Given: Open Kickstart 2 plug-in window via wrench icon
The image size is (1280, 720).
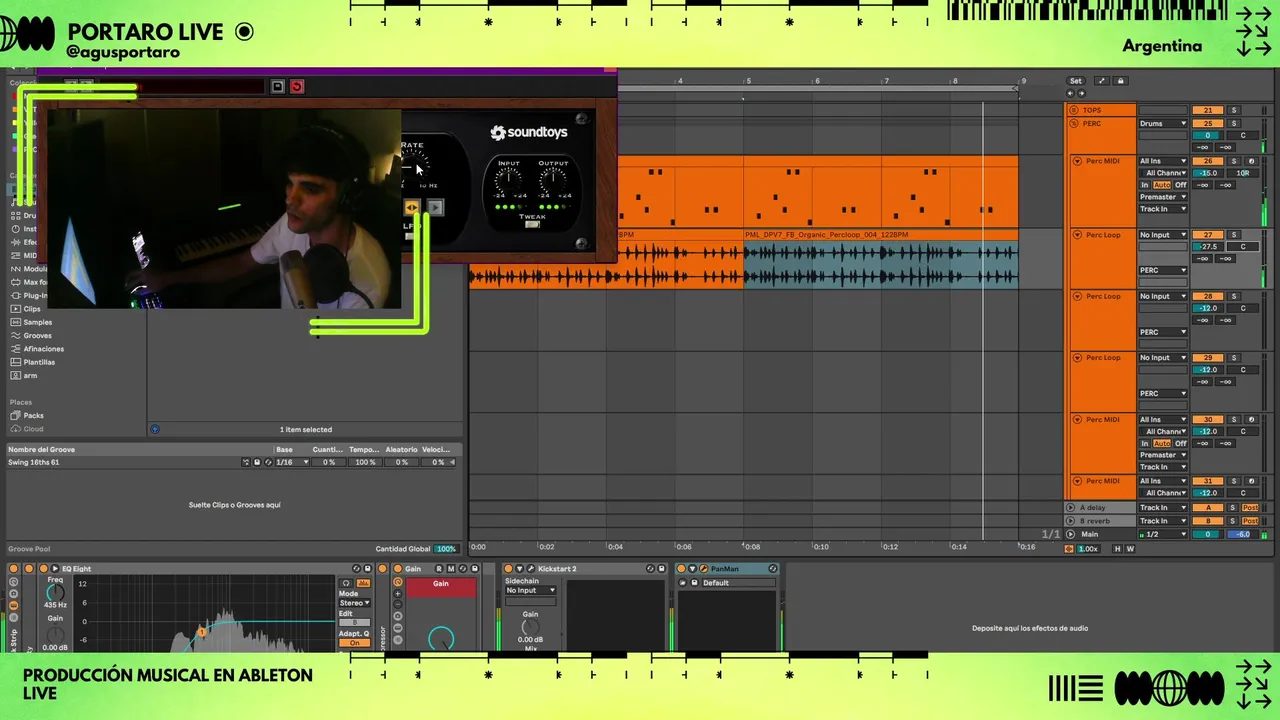Looking at the screenshot, I should (x=531, y=569).
